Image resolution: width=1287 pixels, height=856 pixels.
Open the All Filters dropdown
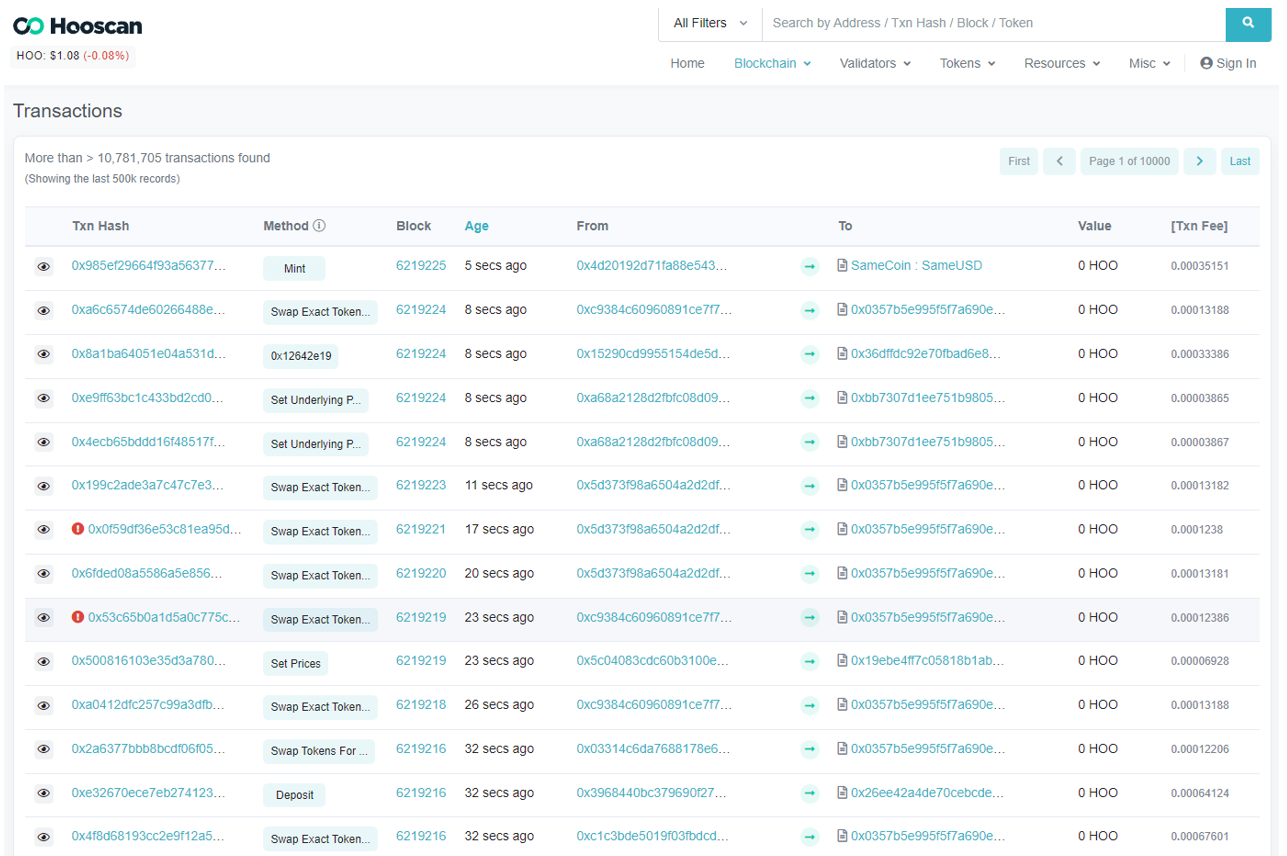pos(710,23)
